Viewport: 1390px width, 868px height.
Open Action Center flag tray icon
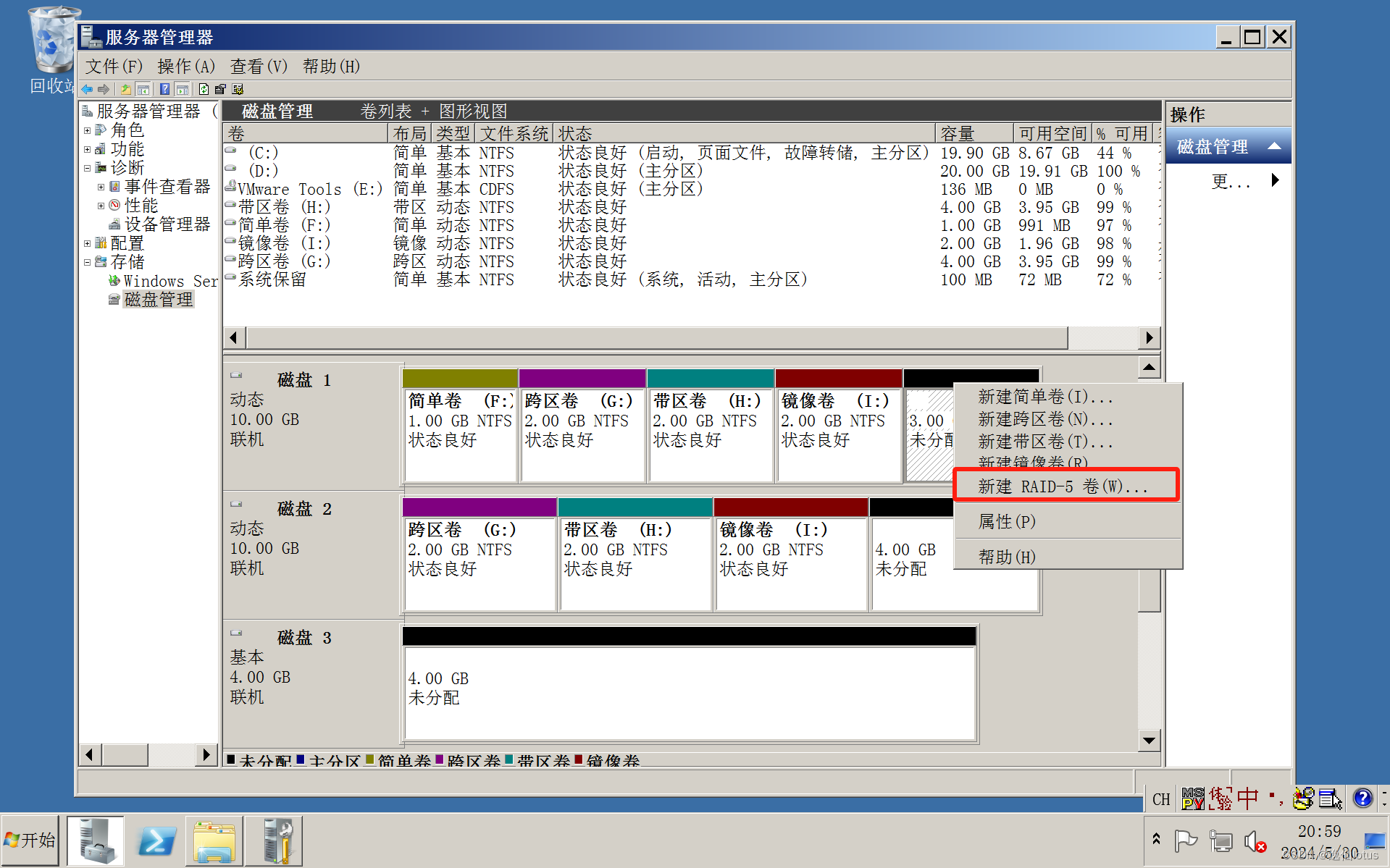(1186, 841)
